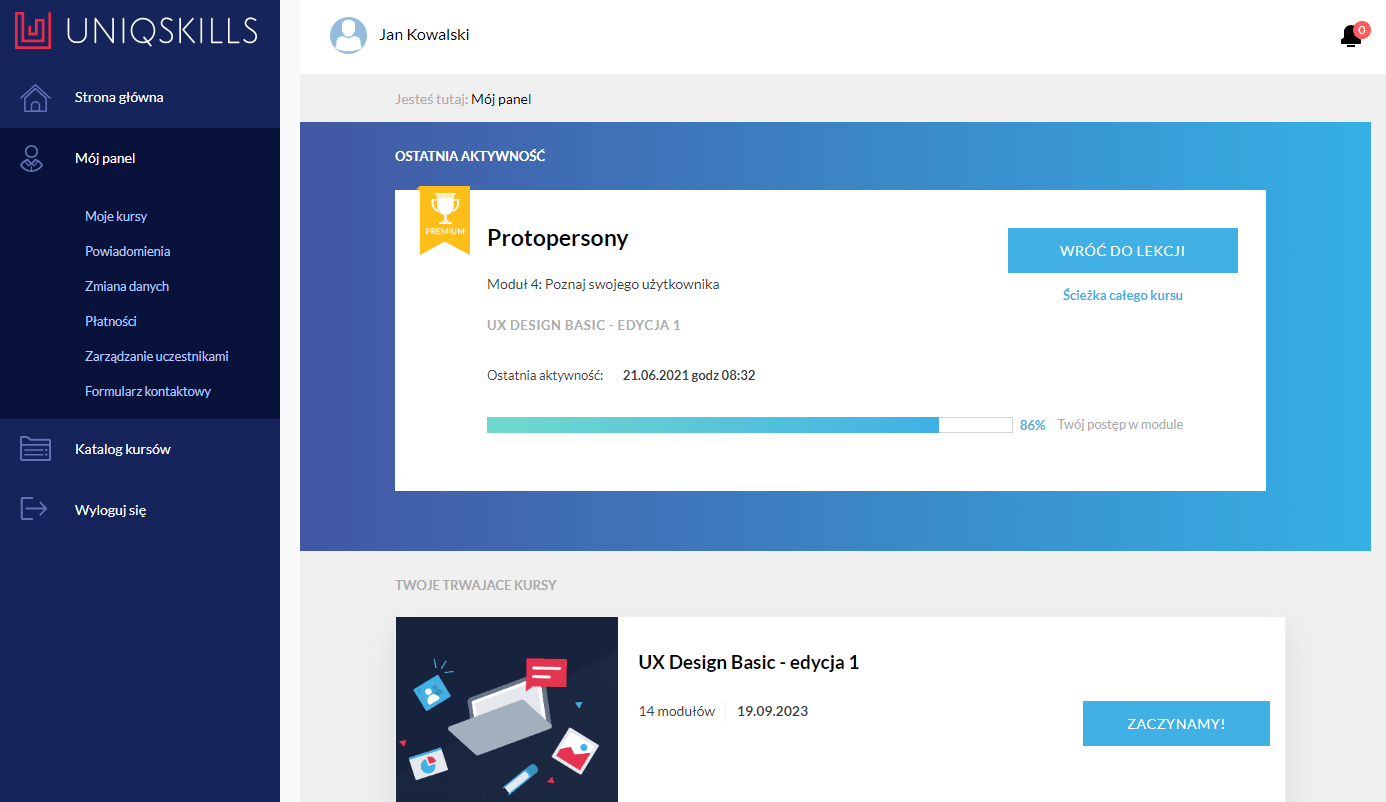Viewport: 1386px width, 802px height.
Task: Select Zmiana danych submenu item
Action: (127, 286)
